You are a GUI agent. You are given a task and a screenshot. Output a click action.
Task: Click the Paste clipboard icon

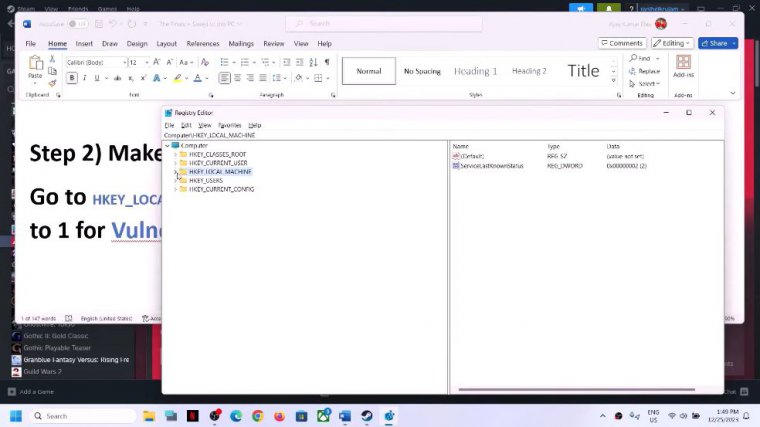click(x=35, y=68)
